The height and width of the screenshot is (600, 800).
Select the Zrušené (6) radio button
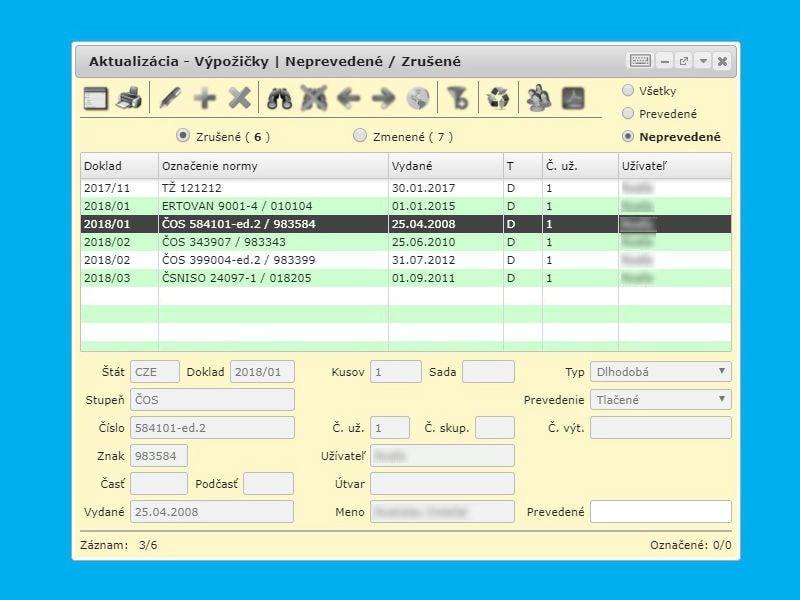pyautogui.click(x=182, y=136)
